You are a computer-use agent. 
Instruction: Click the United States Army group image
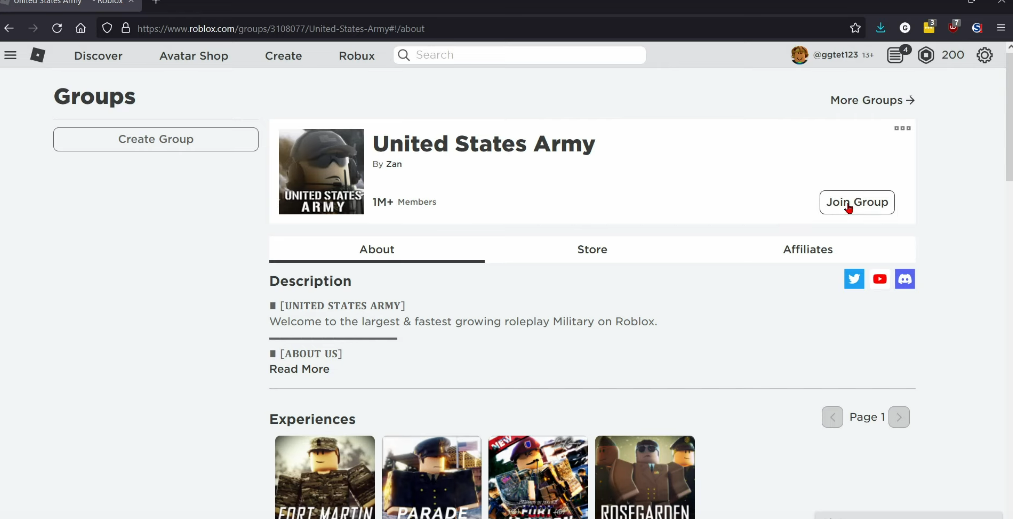point(321,171)
